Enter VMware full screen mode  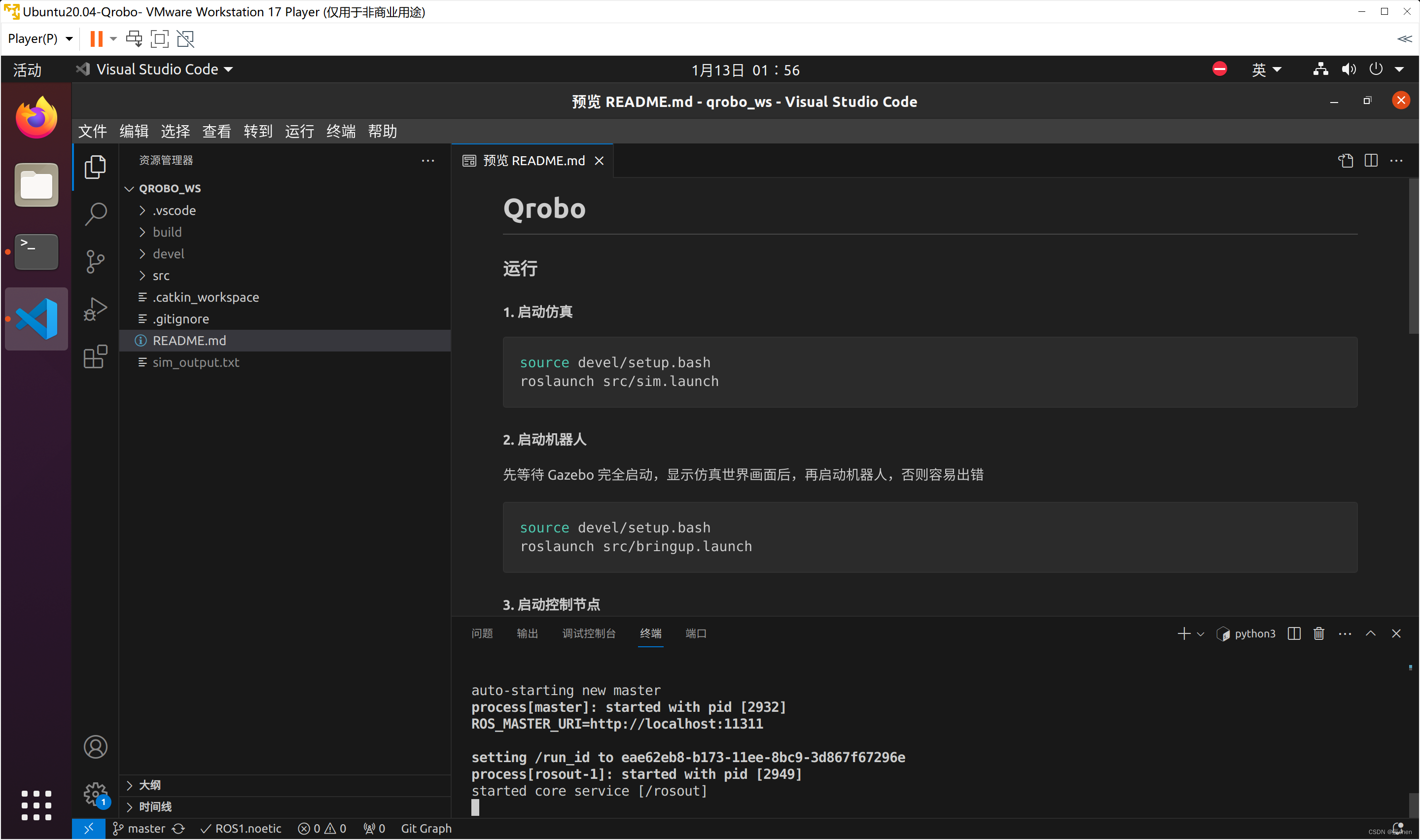pyautogui.click(x=160, y=39)
